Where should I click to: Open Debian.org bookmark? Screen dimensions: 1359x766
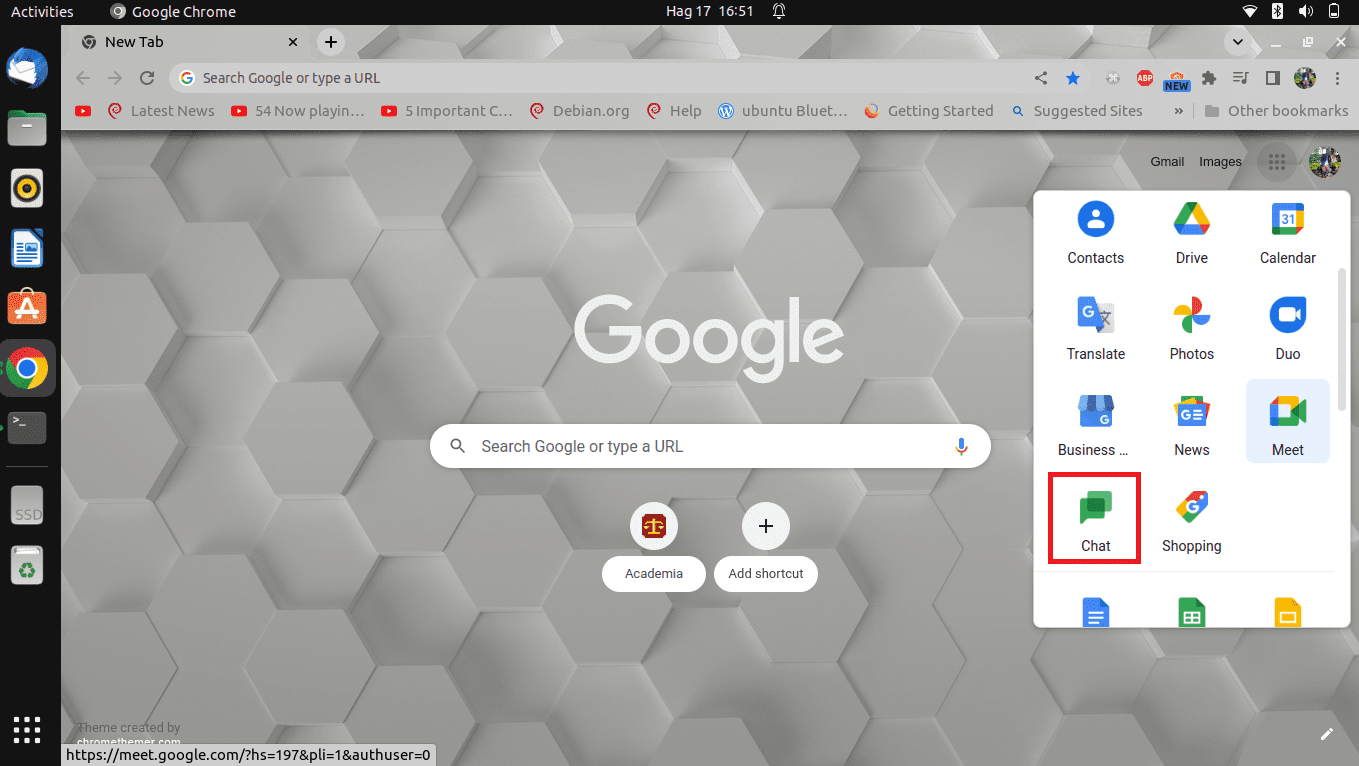pyautogui.click(x=579, y=111)
